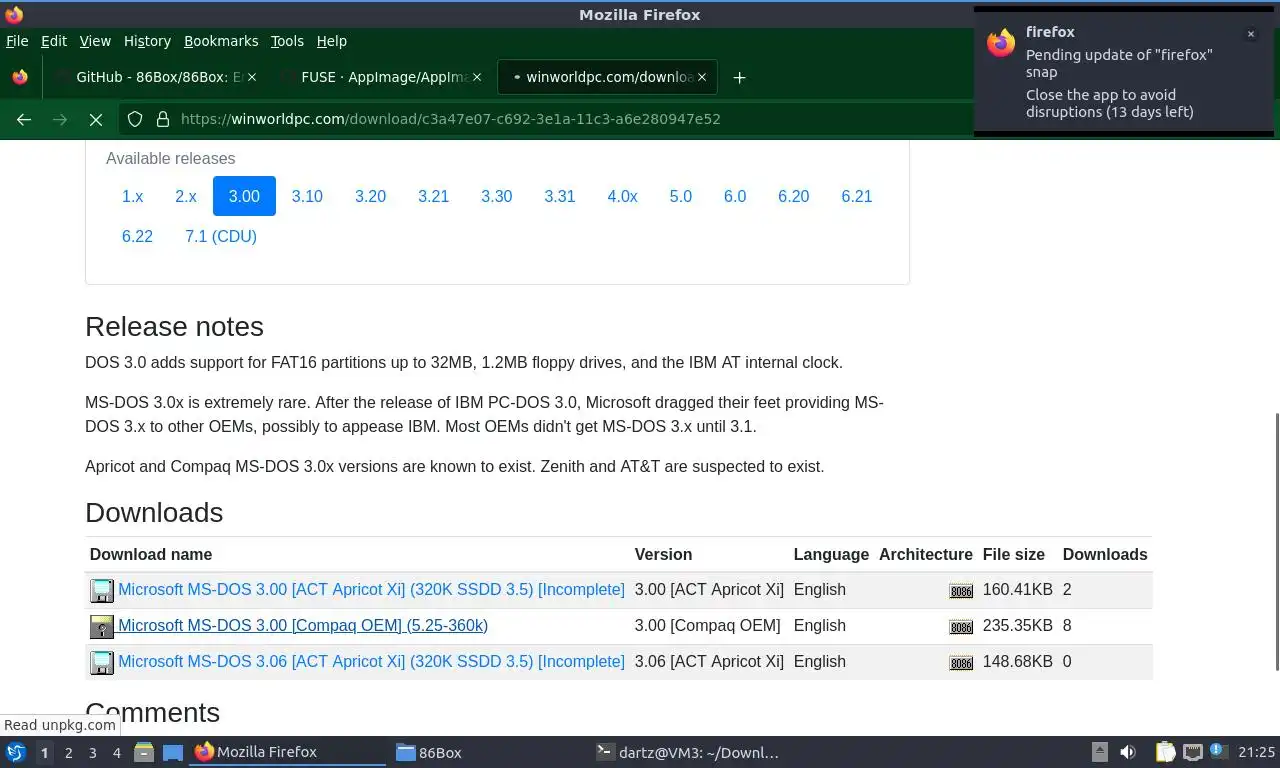Switch to virtual desktop 2

(x=68, y=753)
